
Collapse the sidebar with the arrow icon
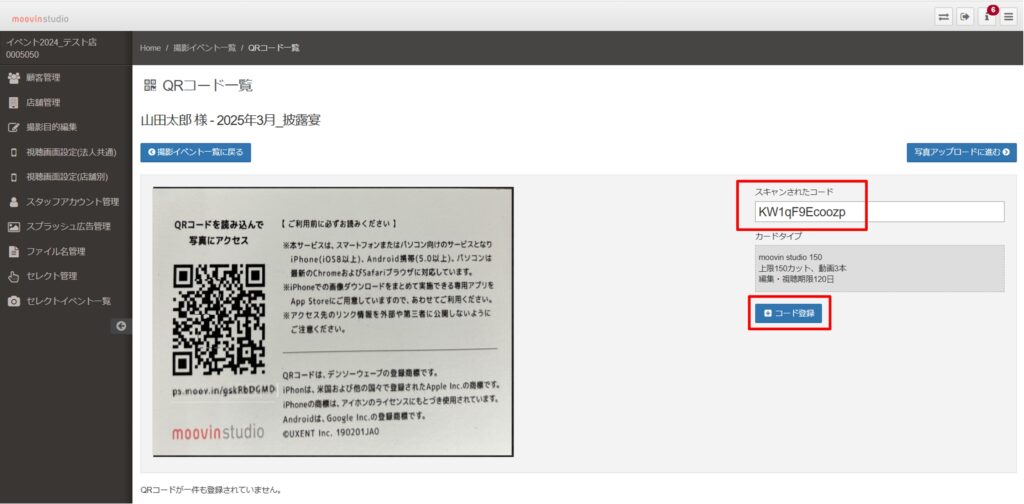(x=122, y=325)
